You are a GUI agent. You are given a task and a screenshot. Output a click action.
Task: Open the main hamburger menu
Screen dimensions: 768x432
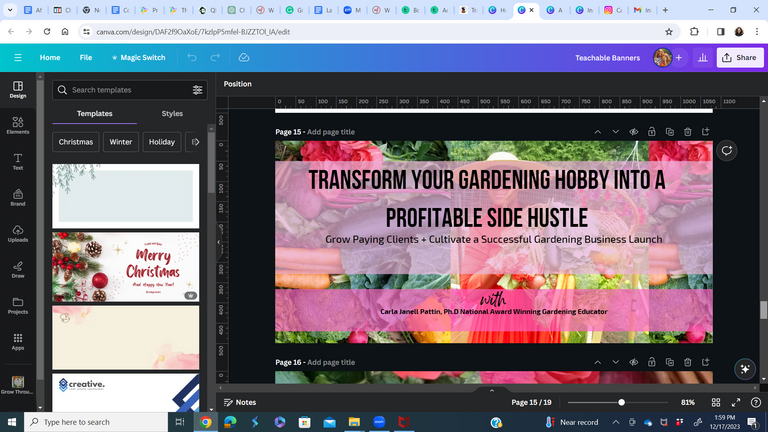point(18,58)
